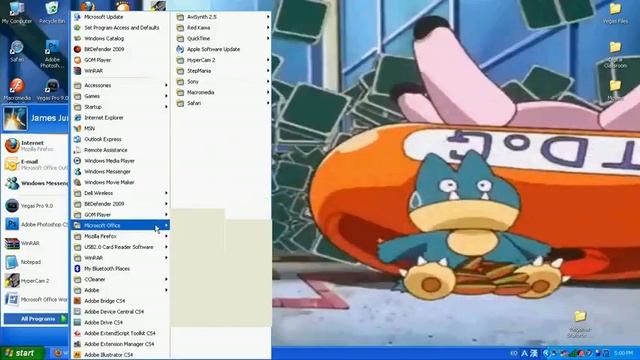Launch Windows Messenger from pinned list
The width and height of the screenshot is (640, 360).
(x=36, y=183)
